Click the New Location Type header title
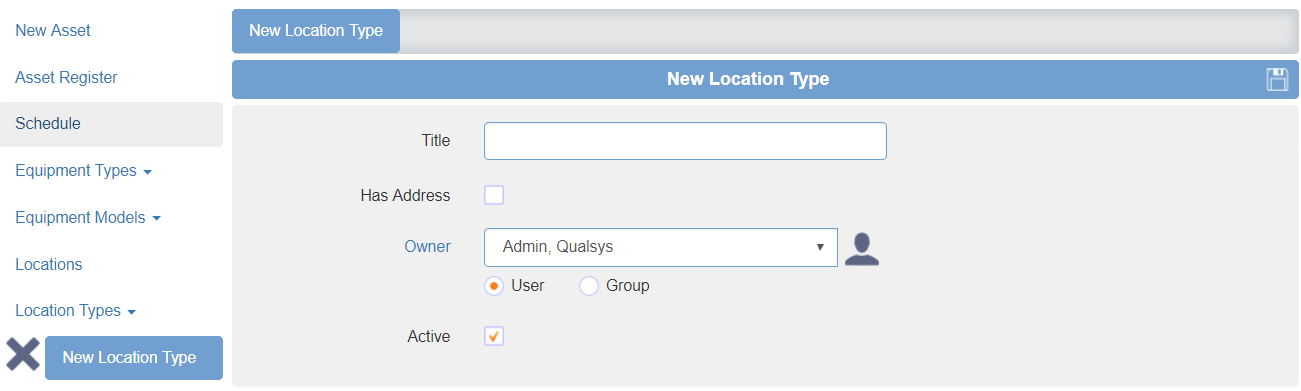The height and width of the screenshot is (391, 1301). 748,79
